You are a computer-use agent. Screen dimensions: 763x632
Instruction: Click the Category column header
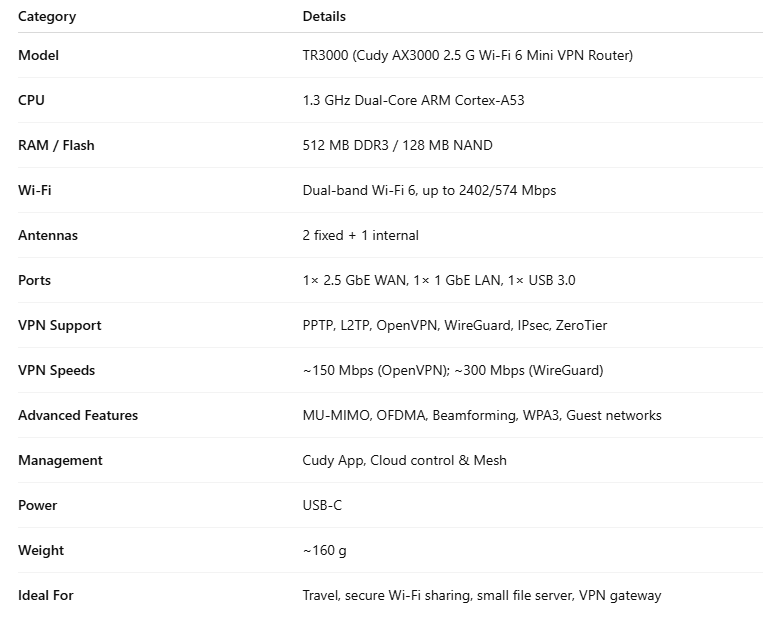[x=47, y=16]
